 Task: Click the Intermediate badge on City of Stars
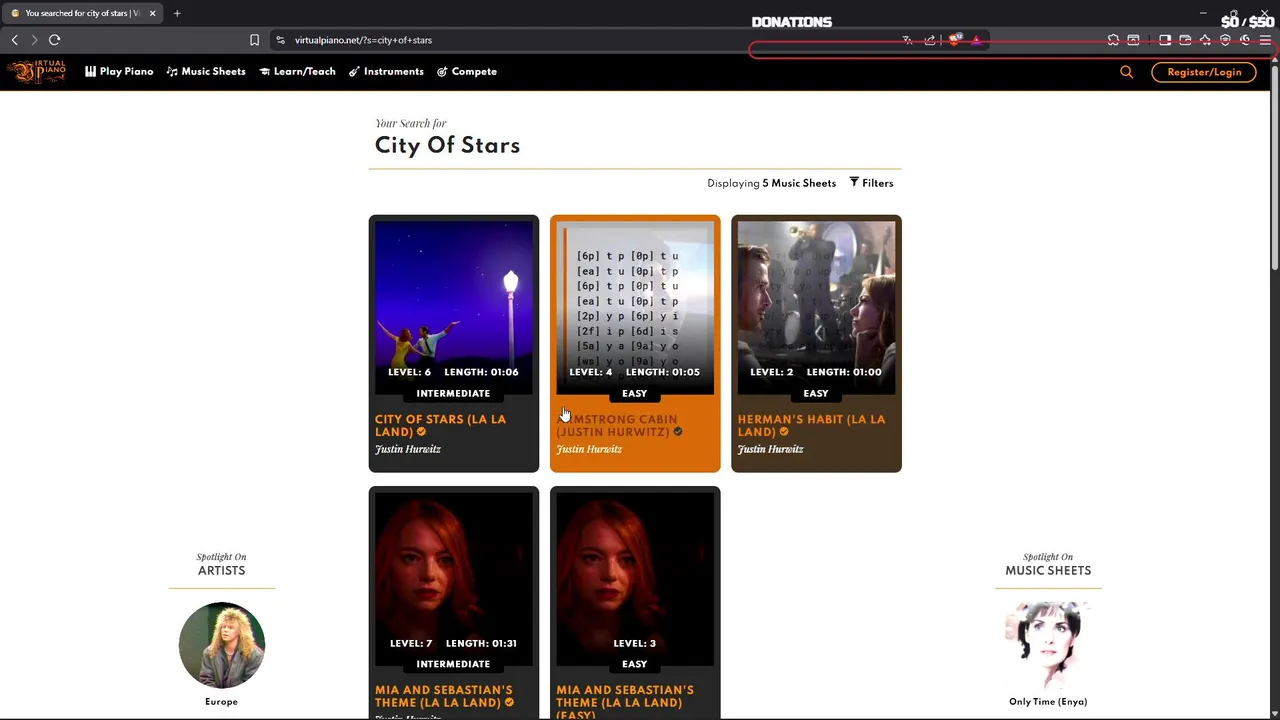pyautogui.click(x=454, y=393)
